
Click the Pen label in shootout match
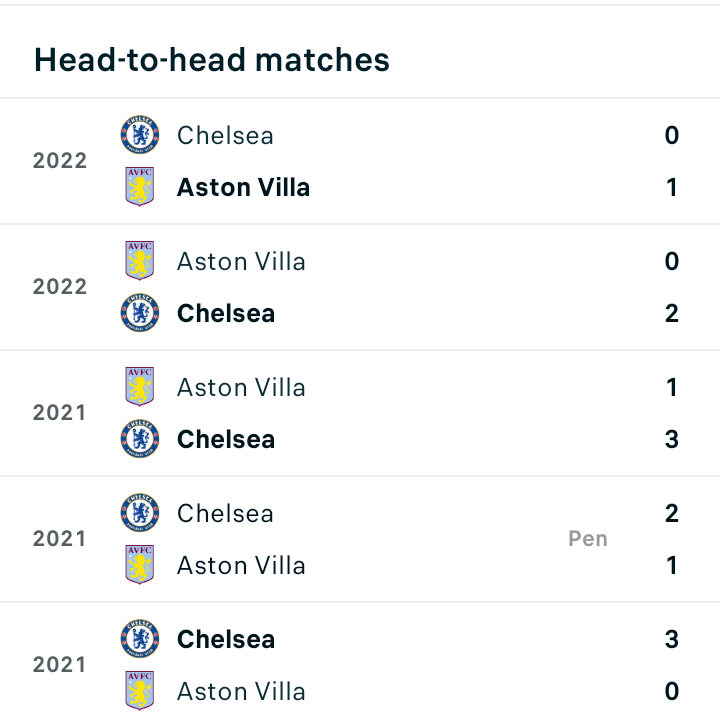(588, 539)
